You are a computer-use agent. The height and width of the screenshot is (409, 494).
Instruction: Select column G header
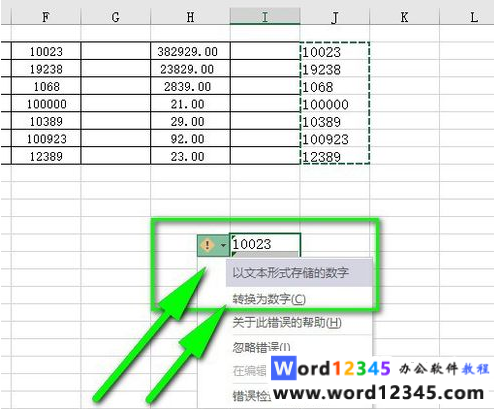point(116,17)
